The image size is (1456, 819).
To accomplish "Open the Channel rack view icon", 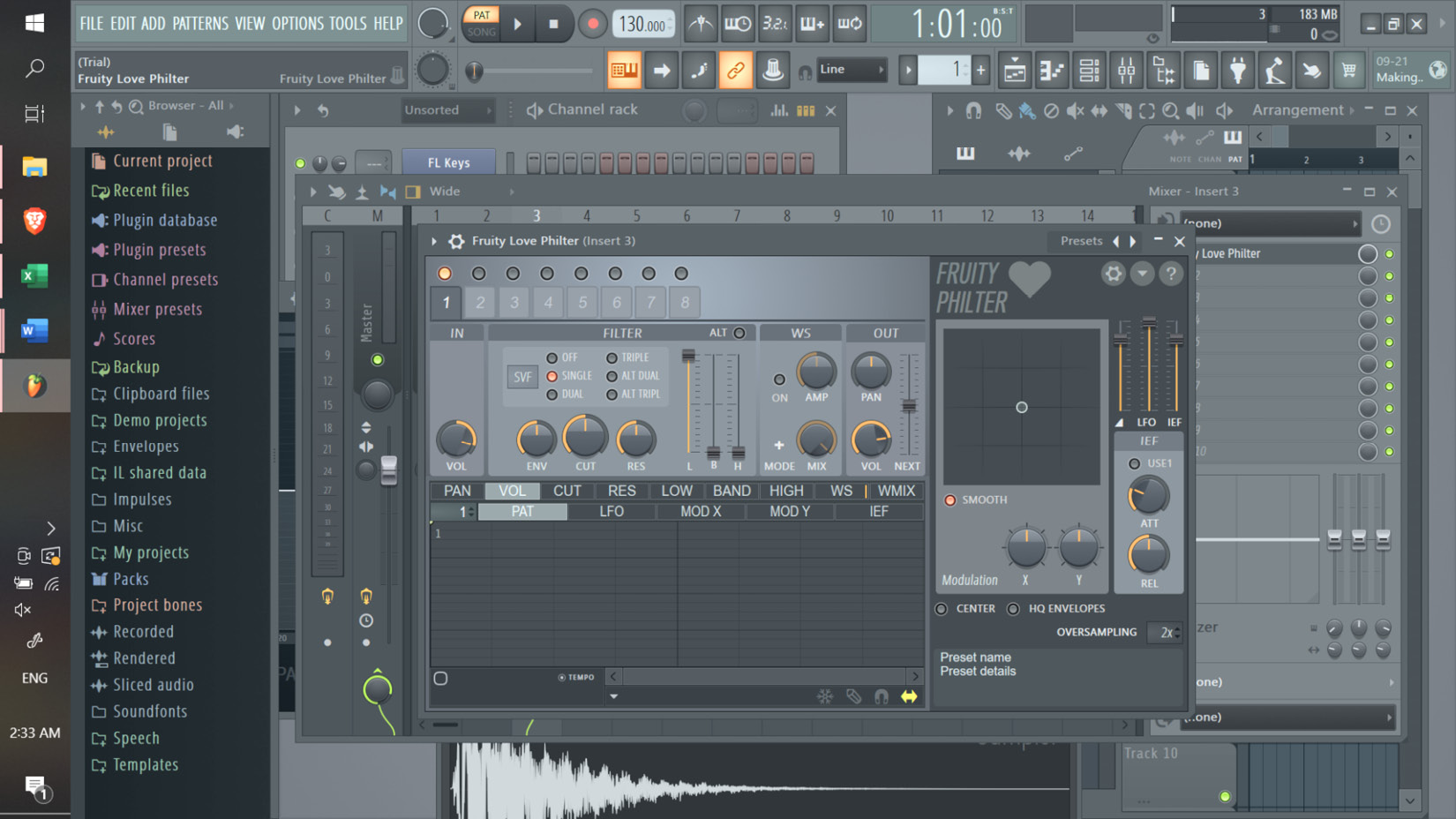I will (x=1089, y=71).
